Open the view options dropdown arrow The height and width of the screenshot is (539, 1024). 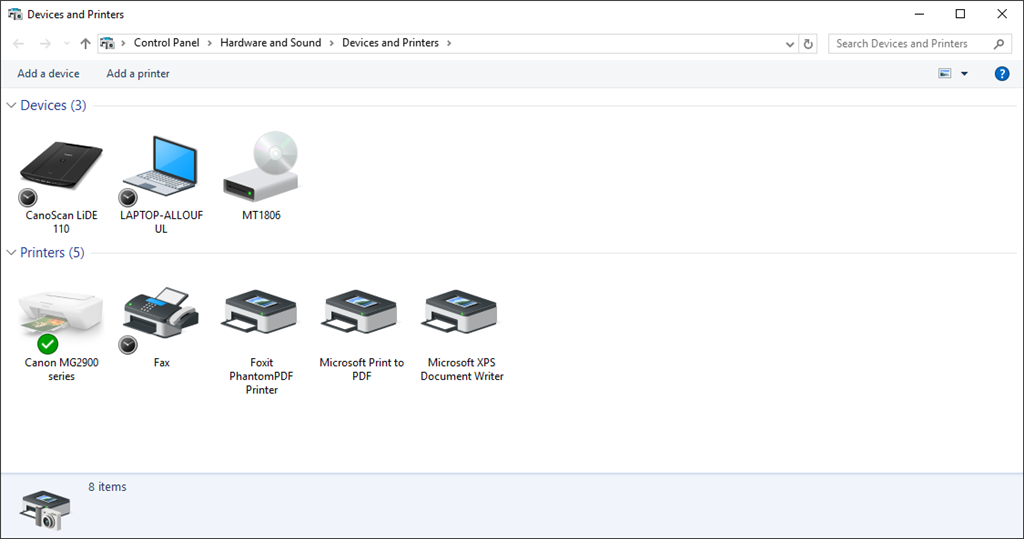click(x=964, y=74)
